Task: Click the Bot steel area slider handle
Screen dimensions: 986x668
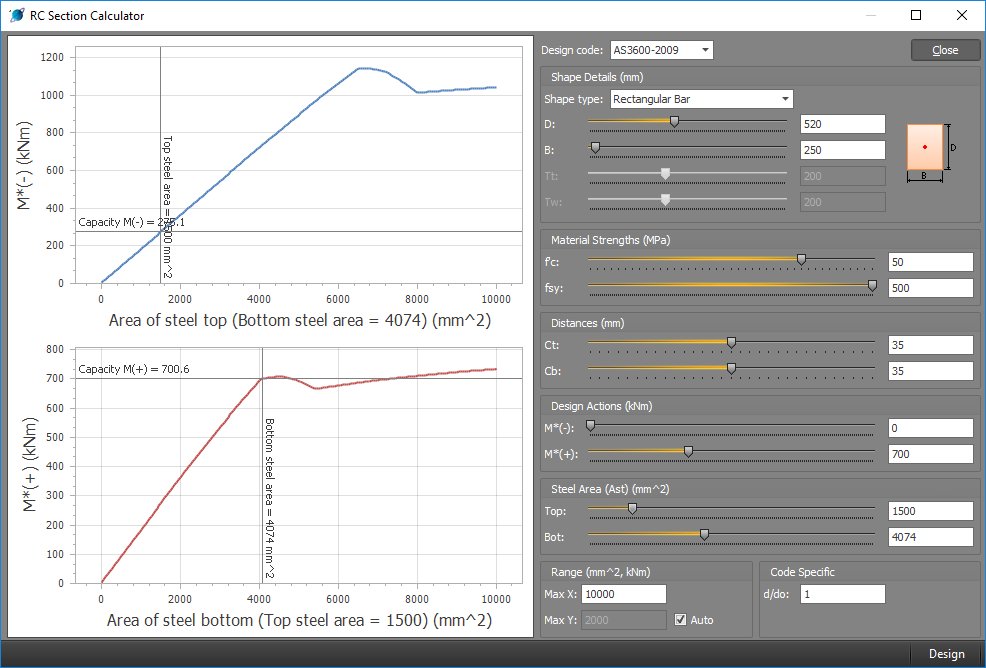Action: 704,535
